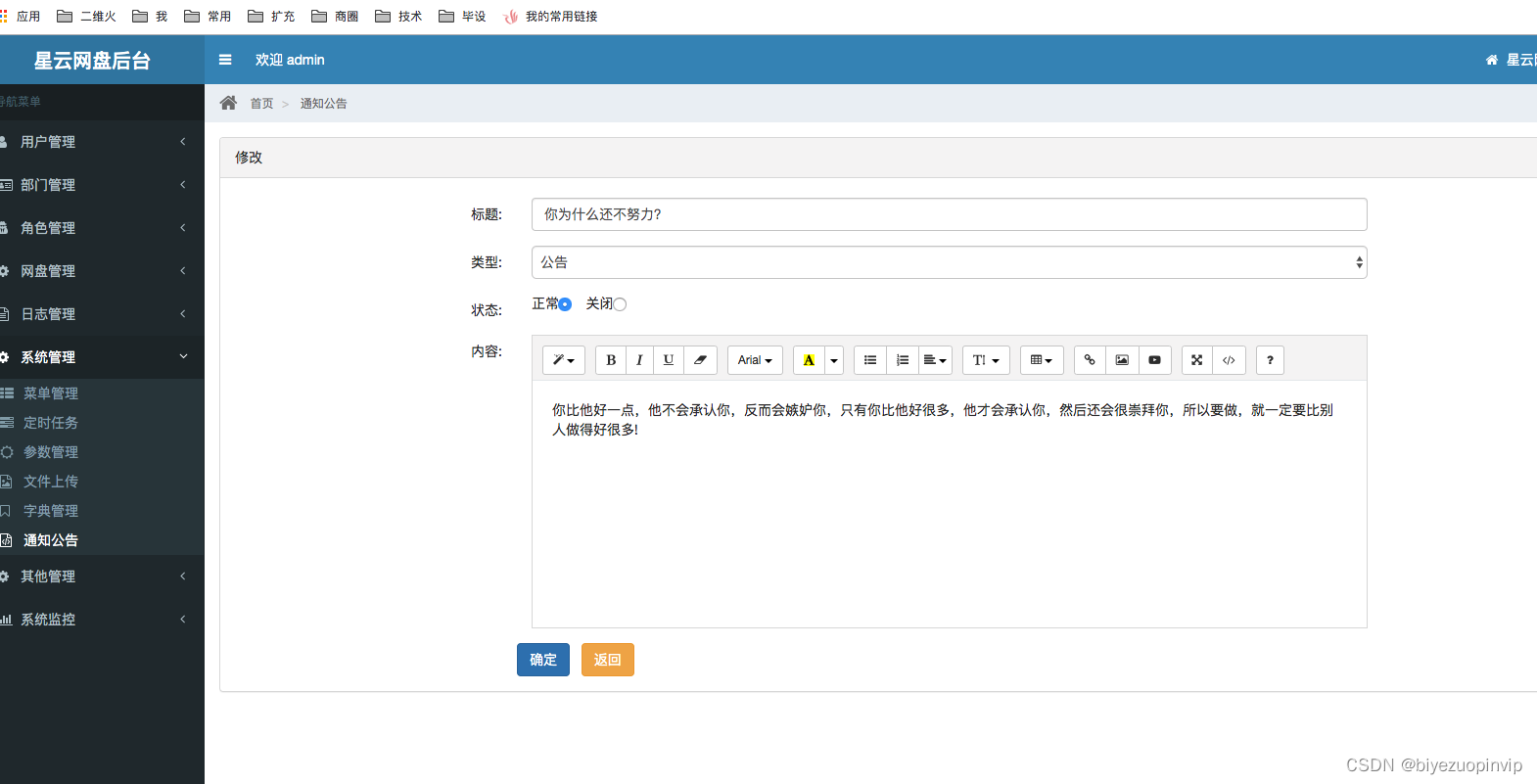Apply the yellow highlight text color

coord(809,360)
